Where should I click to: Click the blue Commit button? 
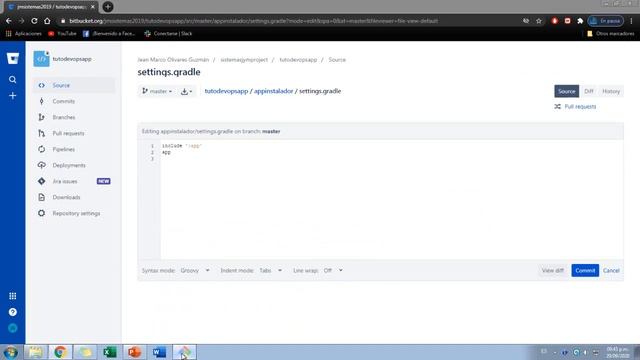click(585, 271)
